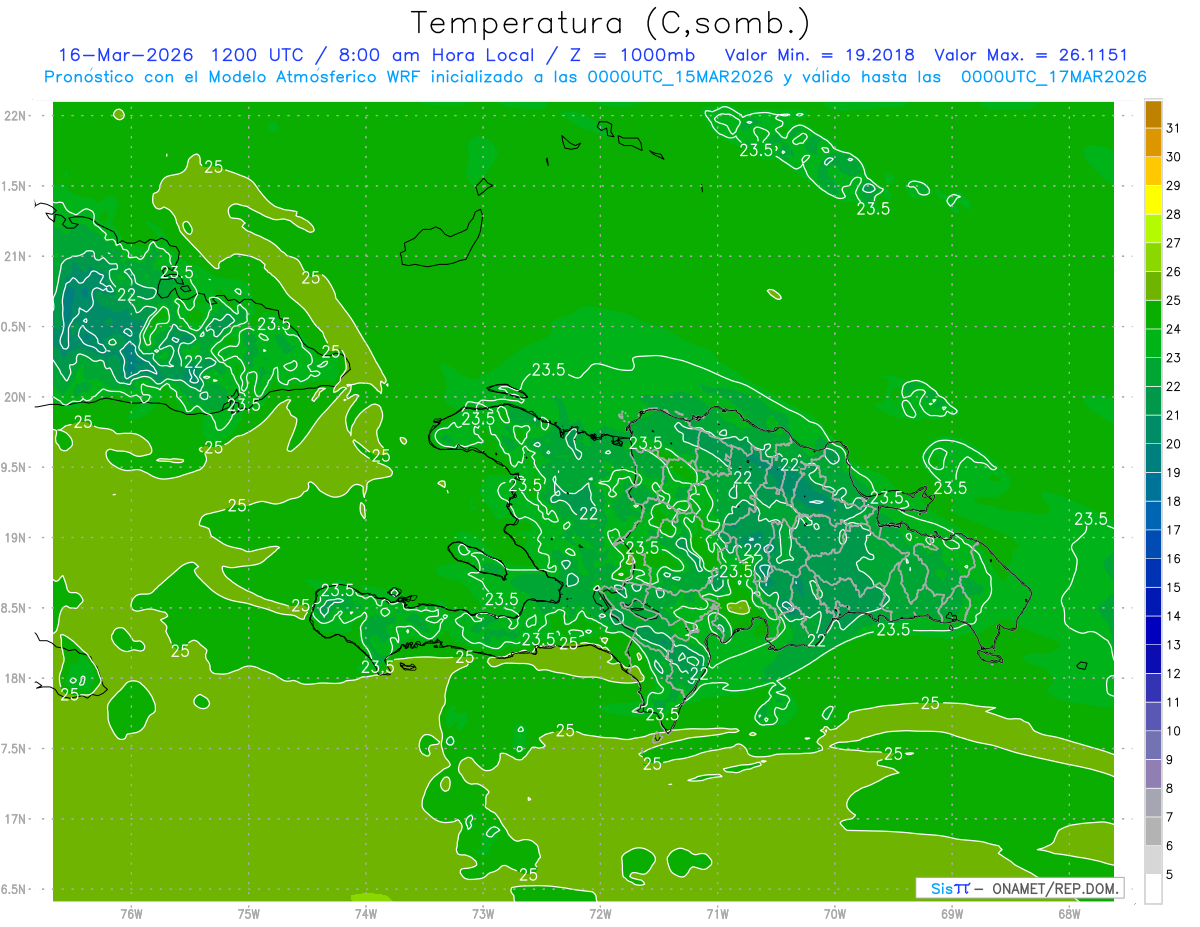The image size is (1200, 927).
Task: Click the gray color scale segment between 6 and 7
Action: [x=1153, y=832]
